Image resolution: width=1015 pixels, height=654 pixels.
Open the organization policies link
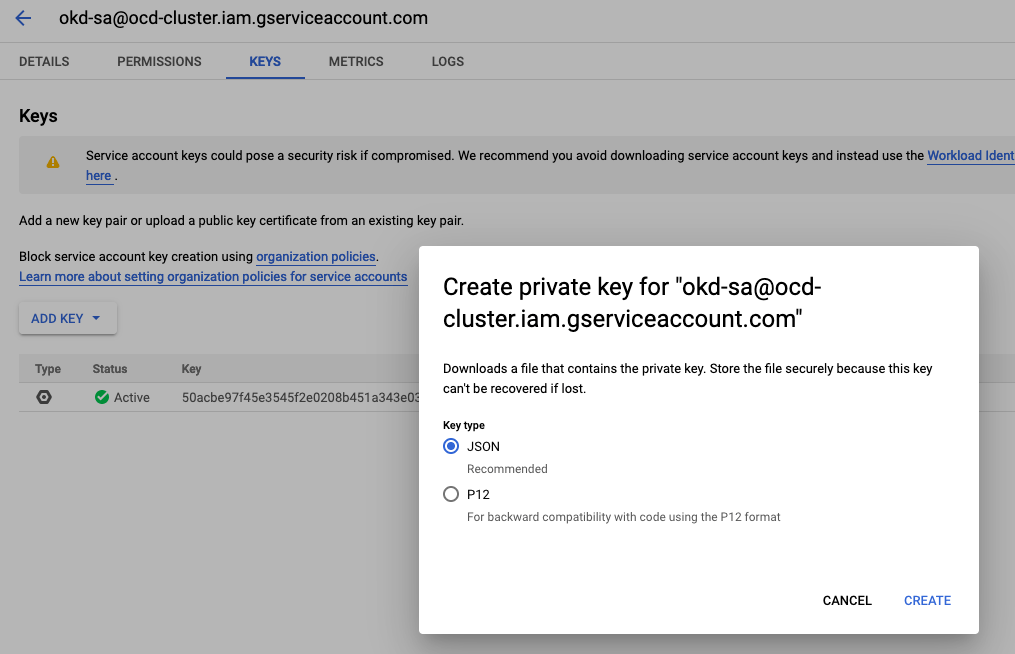[x=316, y=256]
